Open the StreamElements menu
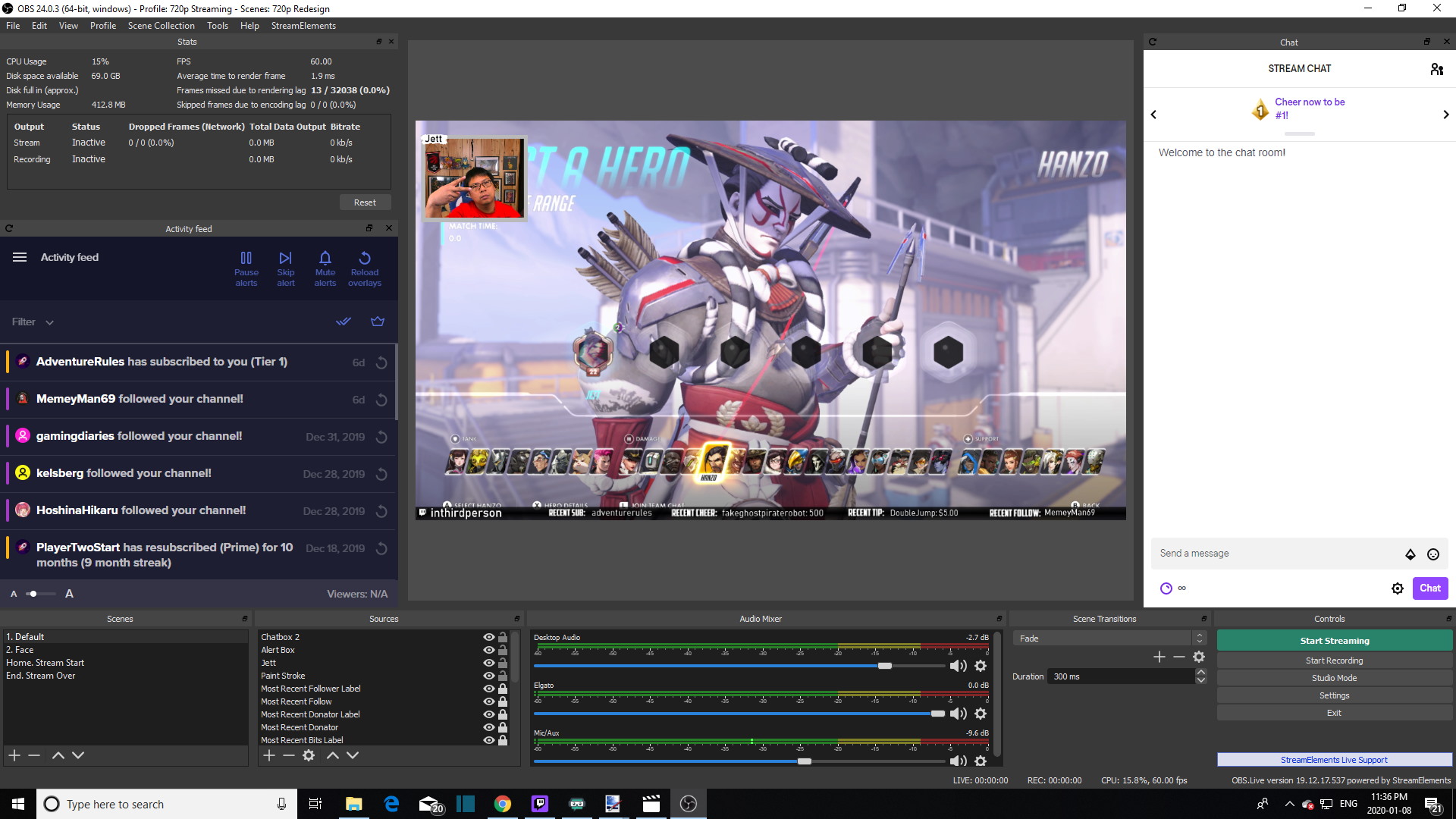Image resolution: width=1456 pixels, height=819 pixels. point(303,26)
